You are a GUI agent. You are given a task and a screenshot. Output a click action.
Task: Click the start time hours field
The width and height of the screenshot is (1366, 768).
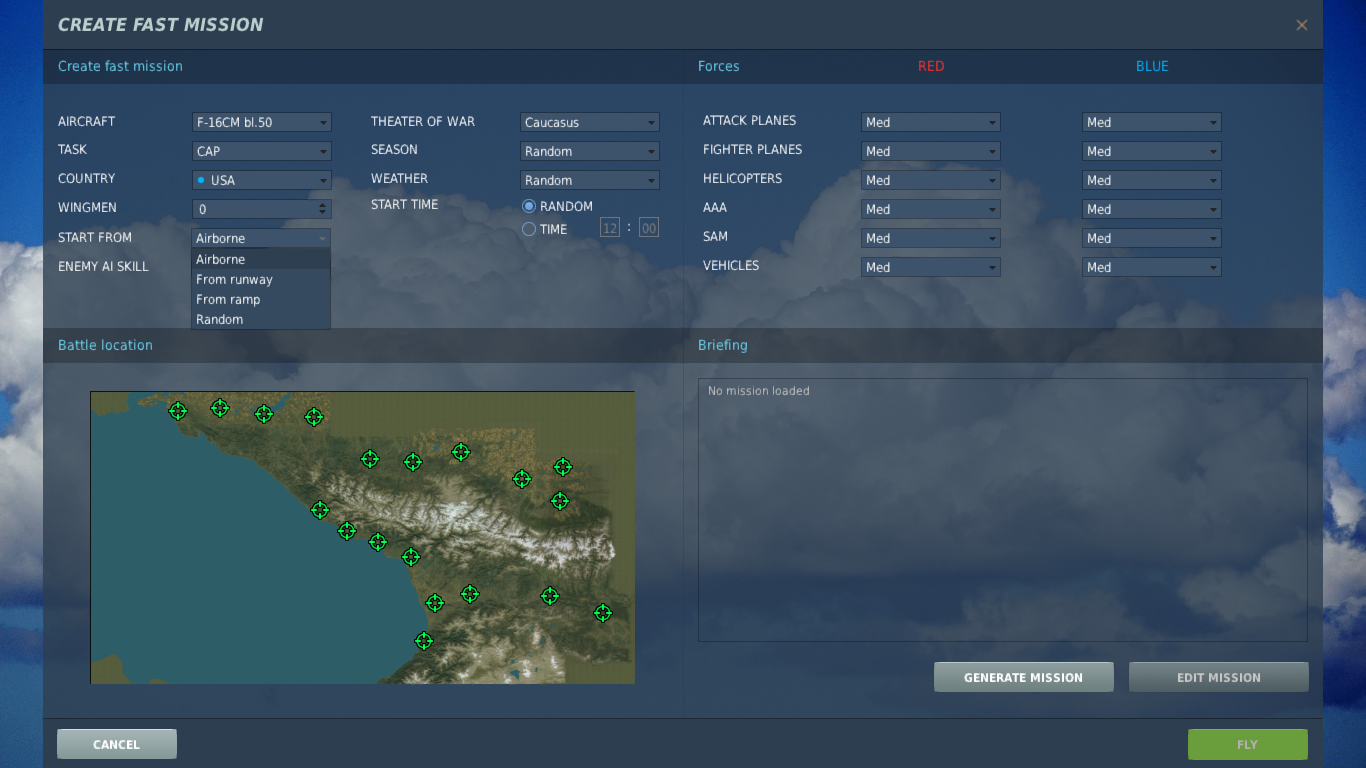610,228
